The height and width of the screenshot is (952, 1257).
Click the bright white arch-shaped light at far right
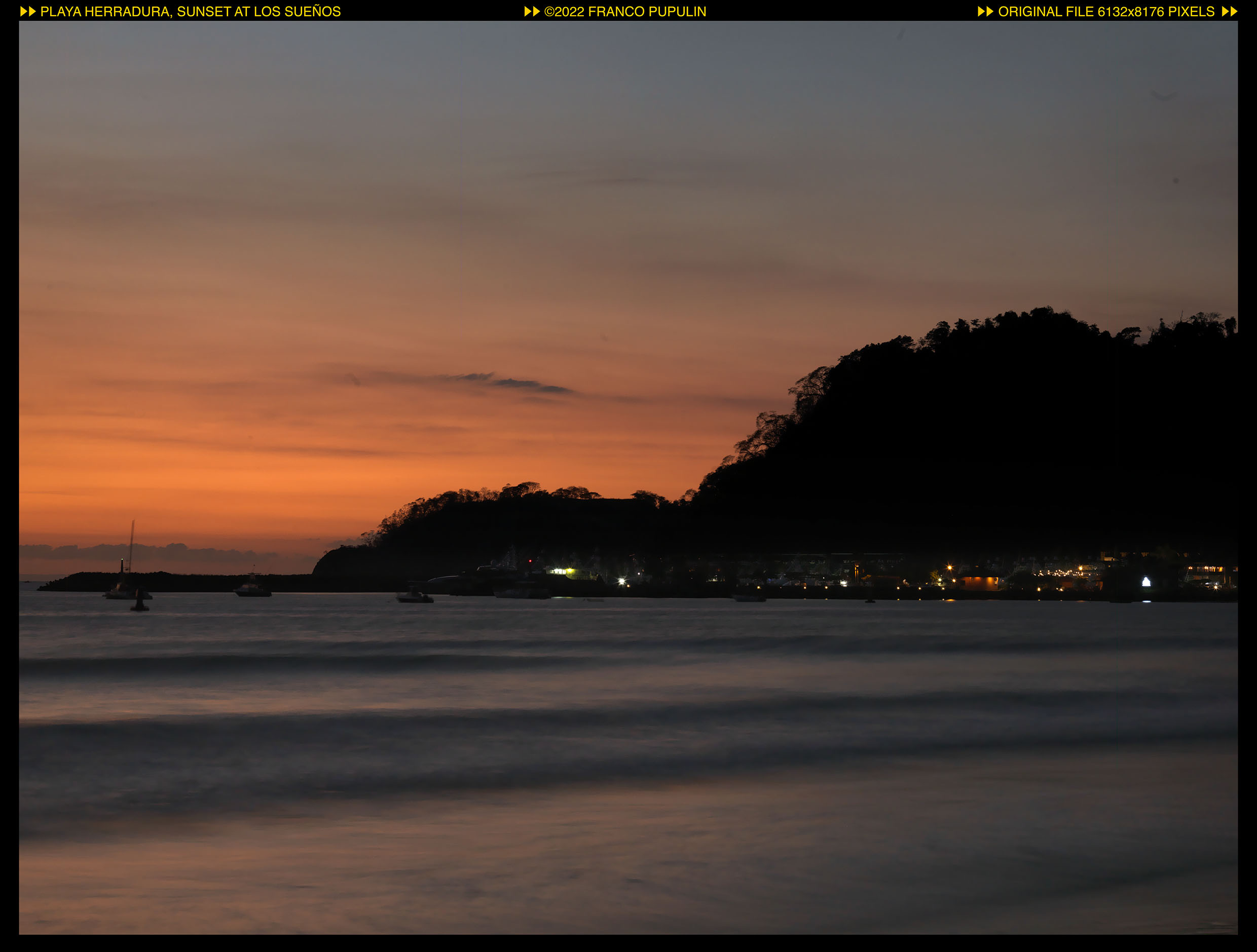coord(1146,582)
